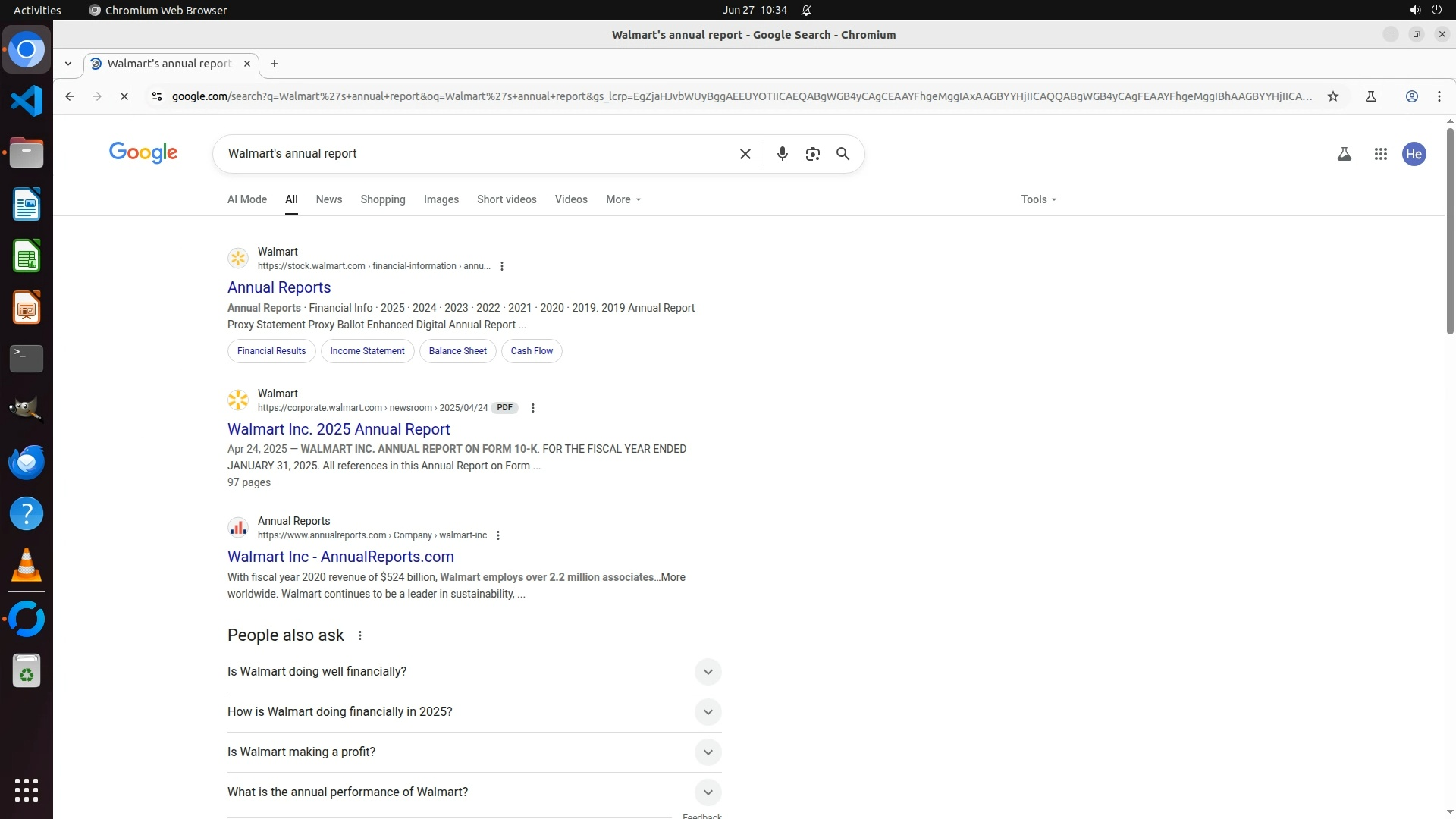This screenshot has width=1456, height=819.
Task: Open Visual Studio Code from dock
Action: point(27,101)
